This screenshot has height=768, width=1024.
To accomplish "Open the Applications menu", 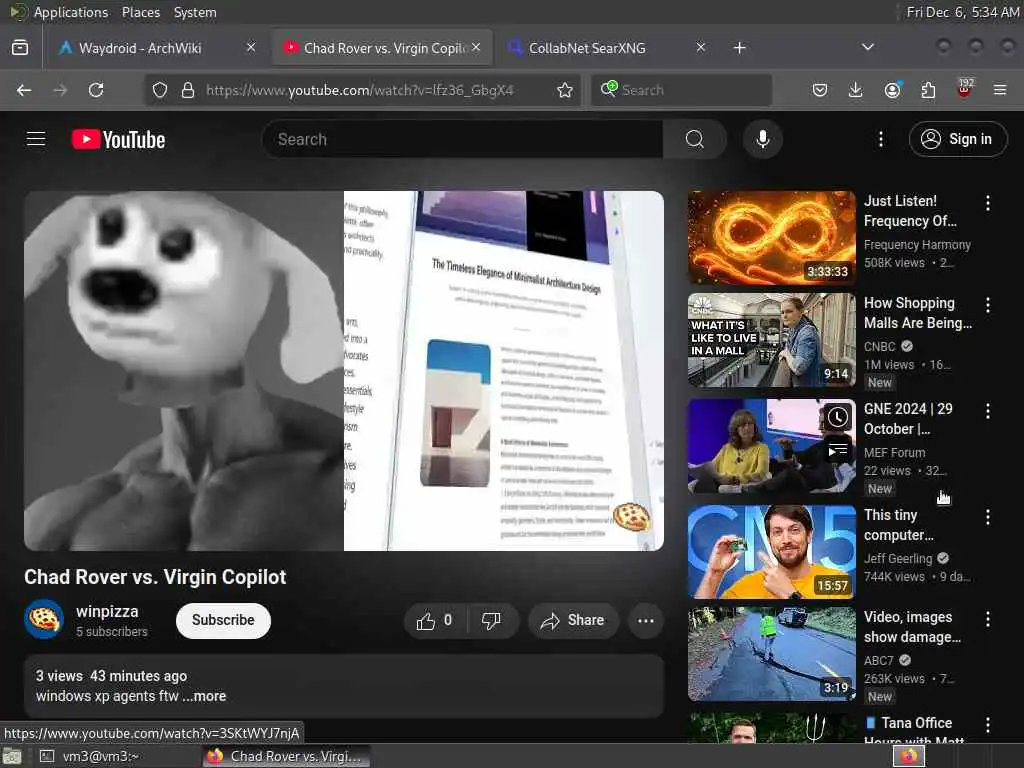I will pyautogui.click(x=71, y=12).
